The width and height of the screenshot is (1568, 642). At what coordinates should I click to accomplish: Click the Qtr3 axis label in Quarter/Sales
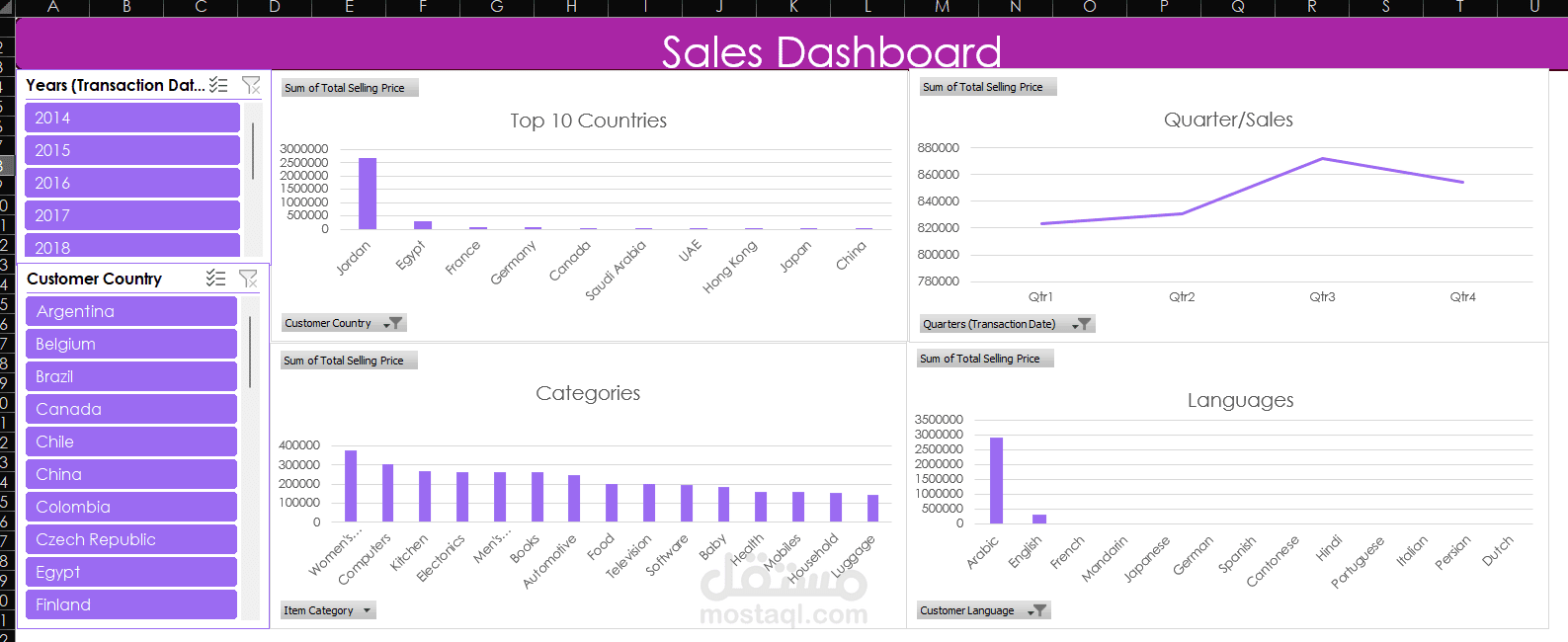coord(1322,296)
